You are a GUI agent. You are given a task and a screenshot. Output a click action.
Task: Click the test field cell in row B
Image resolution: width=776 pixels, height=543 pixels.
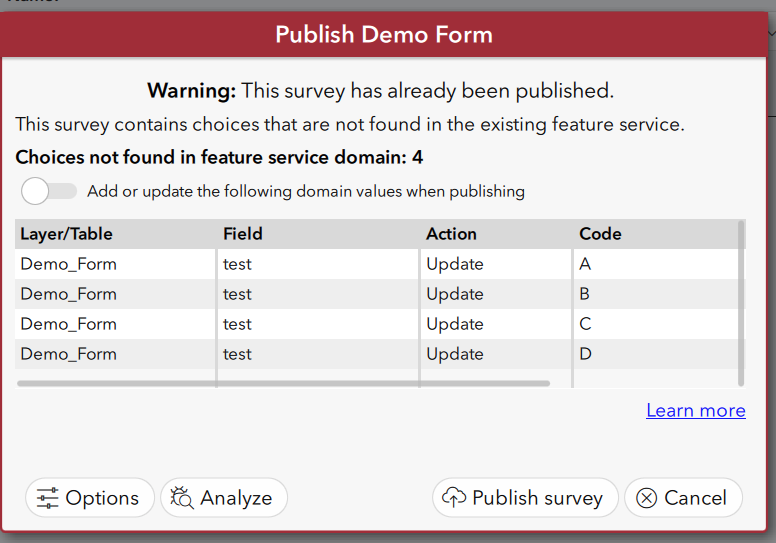(x=238, y=294)
